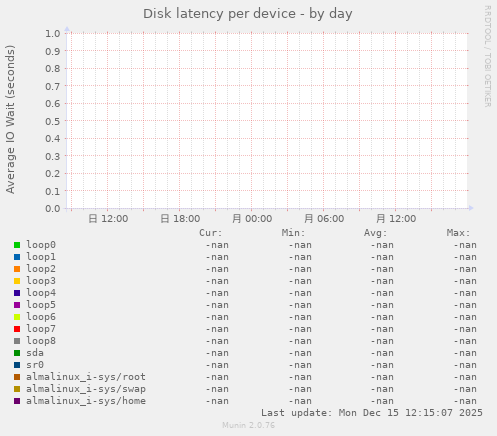
Task: Select the almalinux_i-sys/home legend label
Action: 86,401
